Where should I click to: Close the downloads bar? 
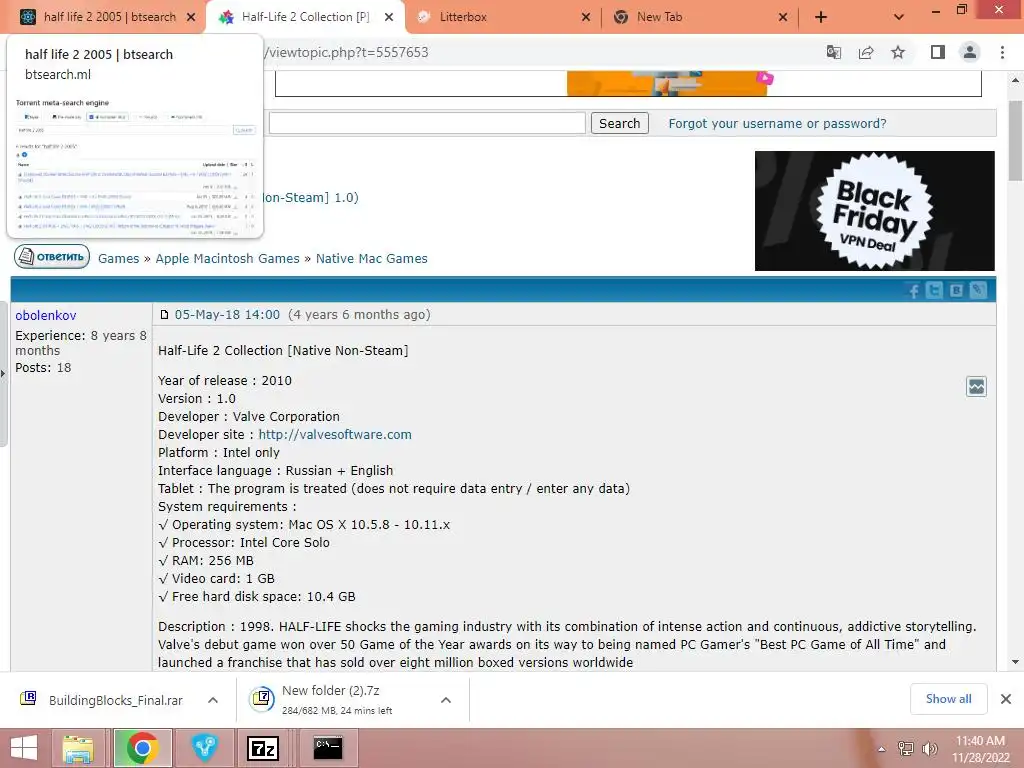pos(1006,699)
